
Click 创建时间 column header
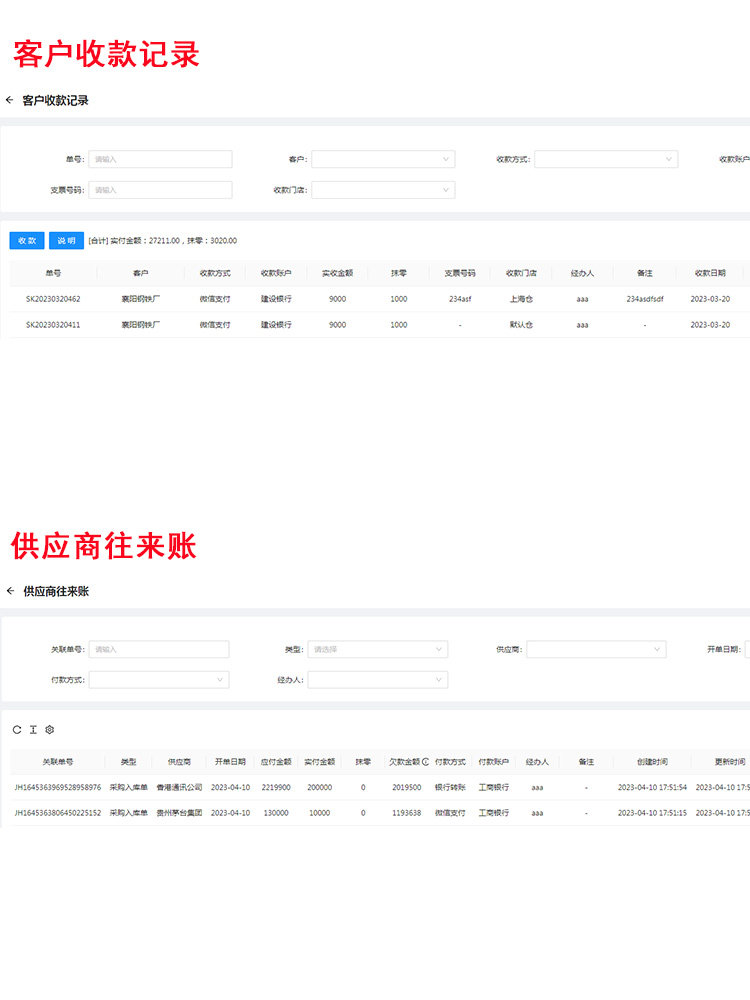pos(652,761)
